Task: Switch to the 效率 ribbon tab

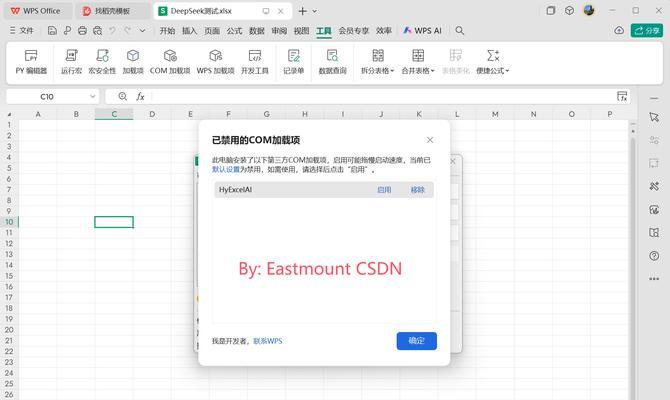Action: (384, 31)
